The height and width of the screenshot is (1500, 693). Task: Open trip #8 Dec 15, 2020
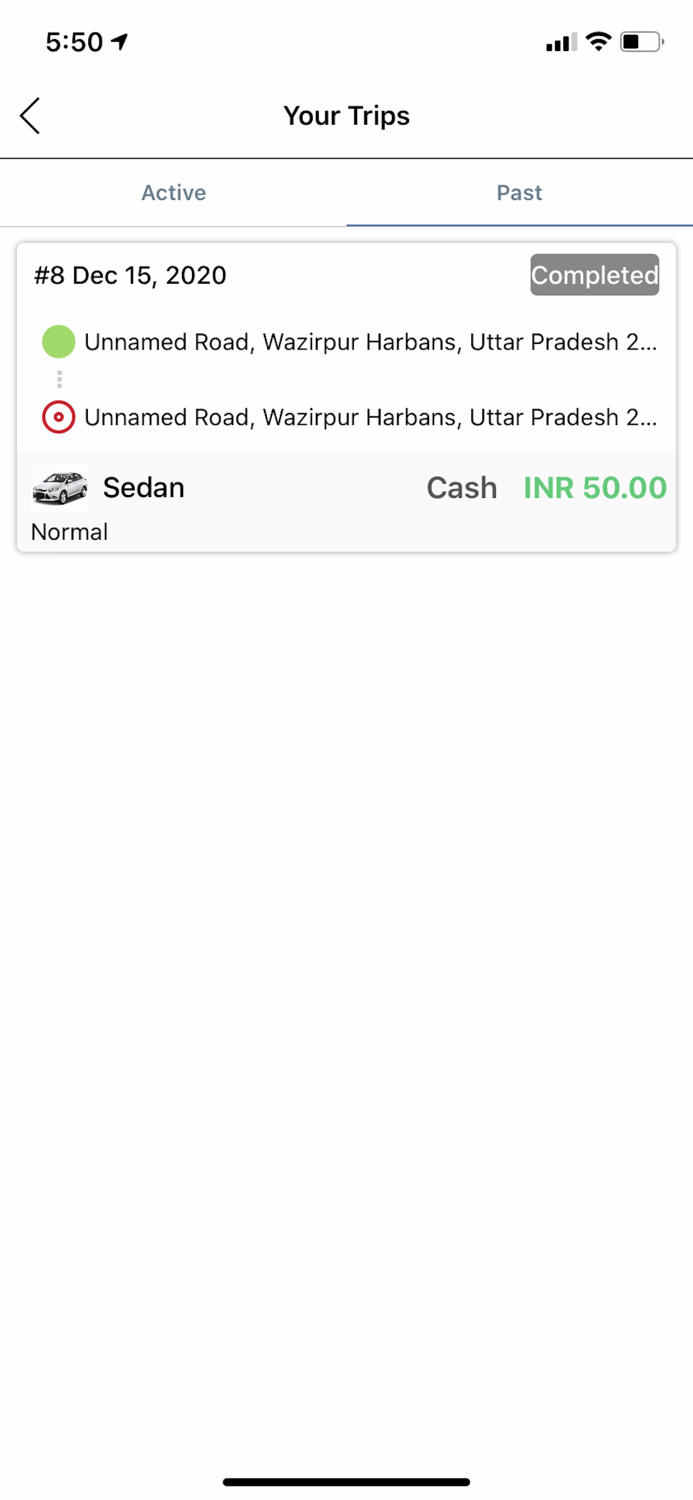(x=130, y=275)
